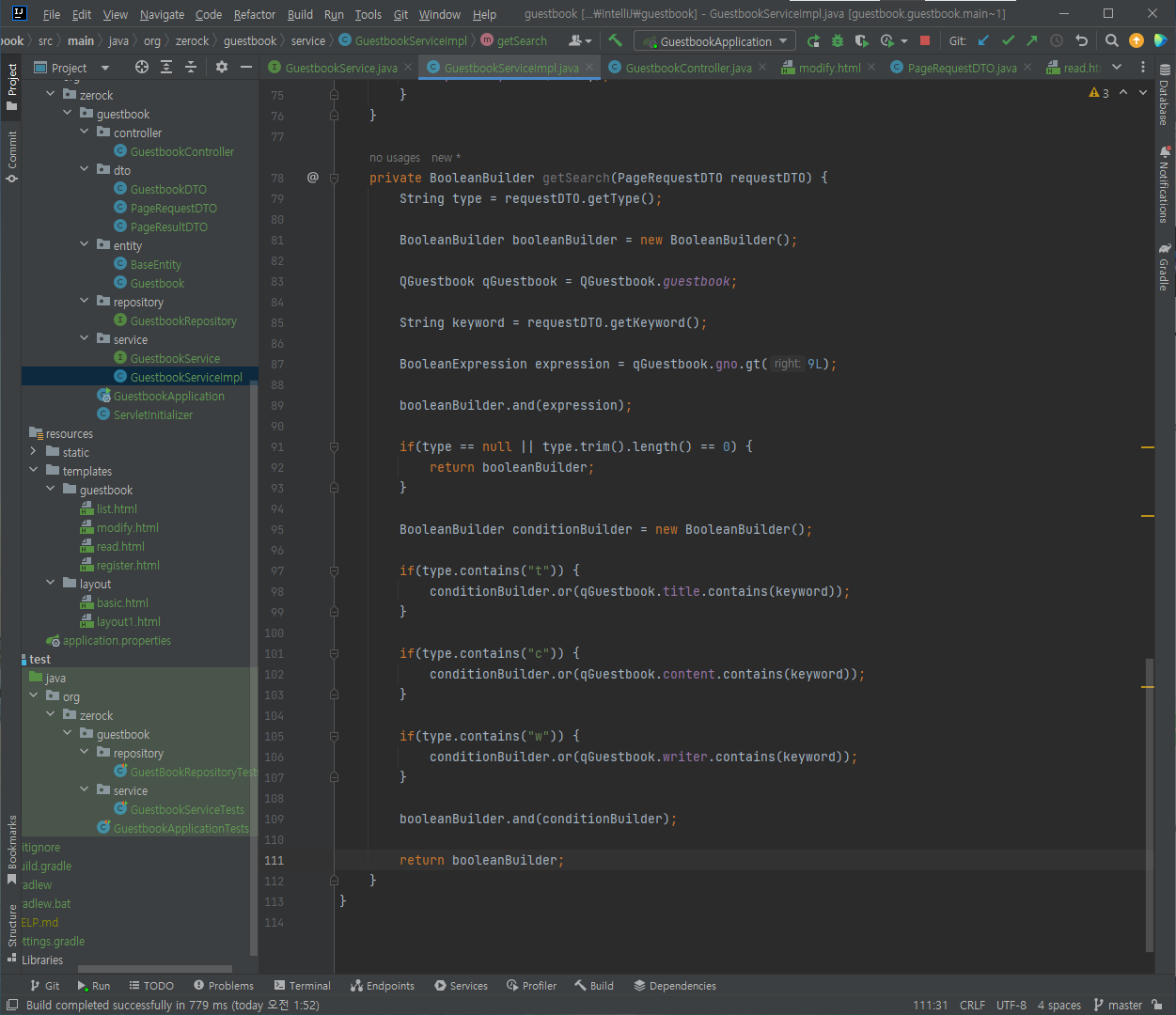The width and height of the screenshot is (1176, 1015).
Task: Open Project panel gear options
Action: coord(222,67)
